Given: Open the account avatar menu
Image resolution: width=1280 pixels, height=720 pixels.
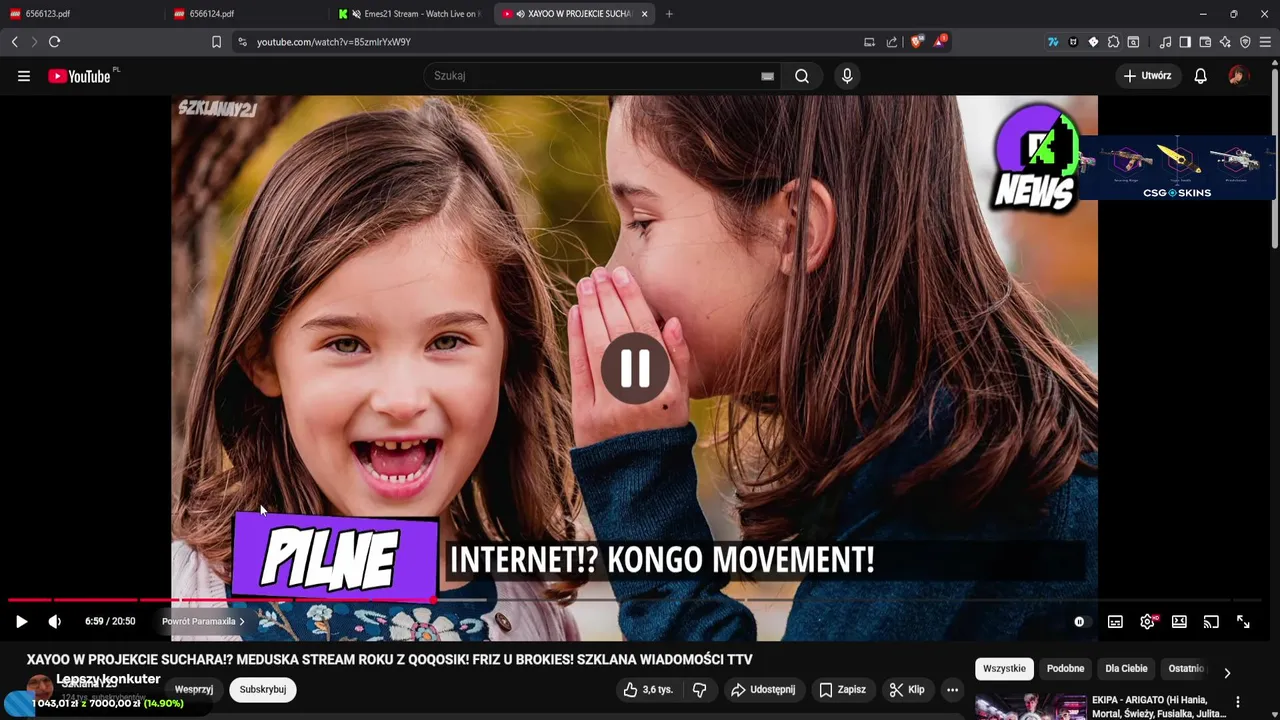Looking at the screenshot, I should [x=1238, y=76].
